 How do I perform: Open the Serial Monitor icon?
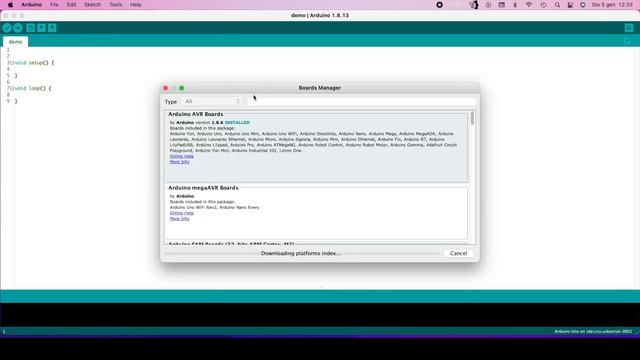point(629,28)
